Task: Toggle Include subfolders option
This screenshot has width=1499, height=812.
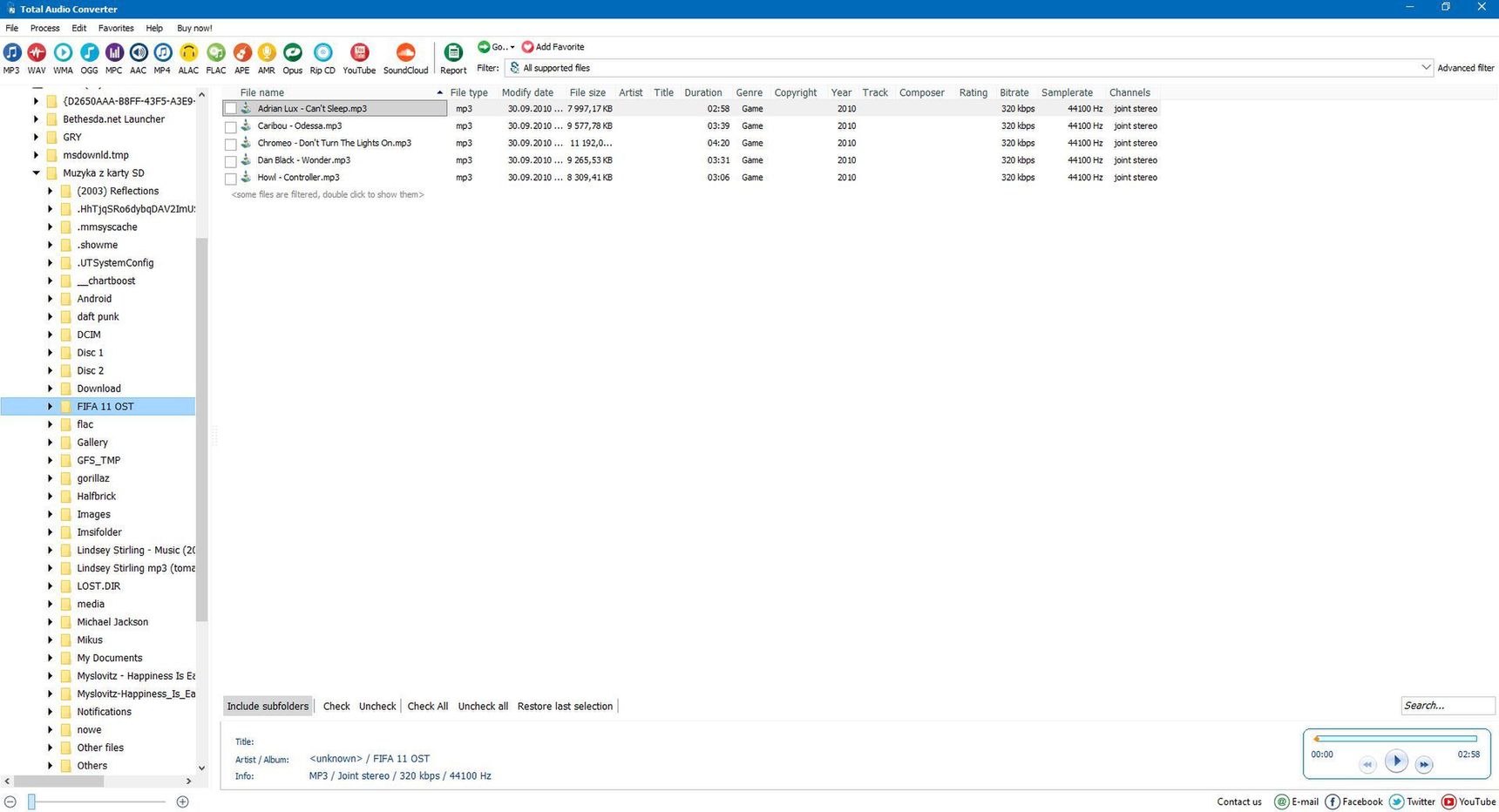Action: click(268, 707)
